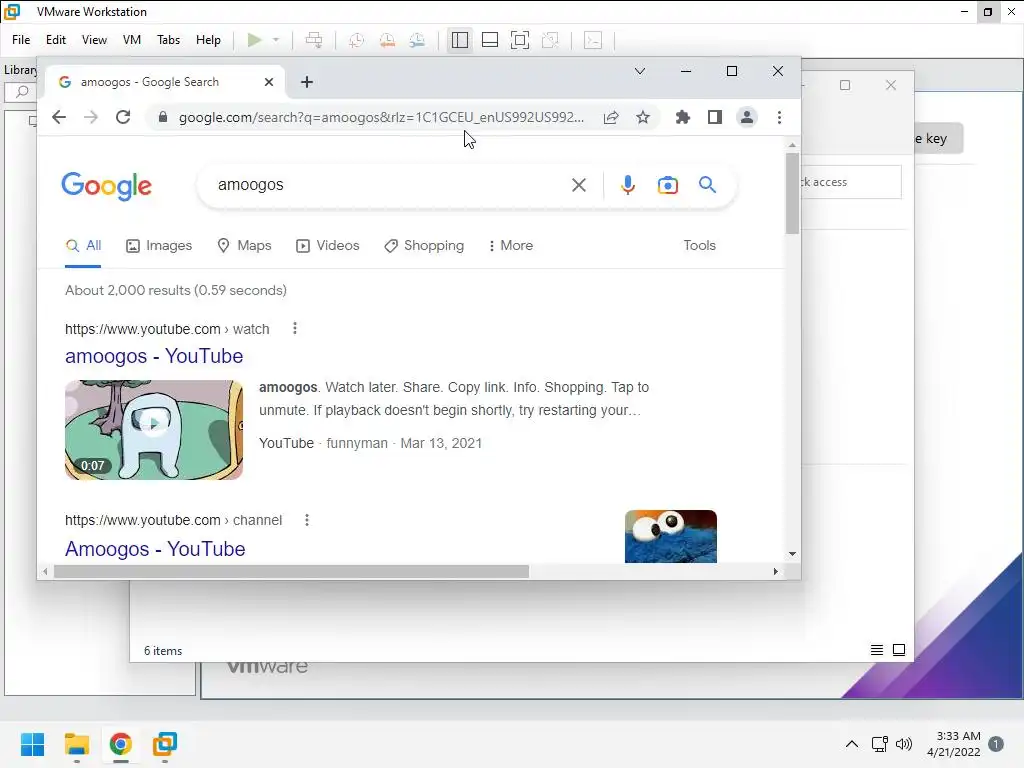Open the VMware Edit menu
Screen dimensions: 1024x768
(56, 40)
